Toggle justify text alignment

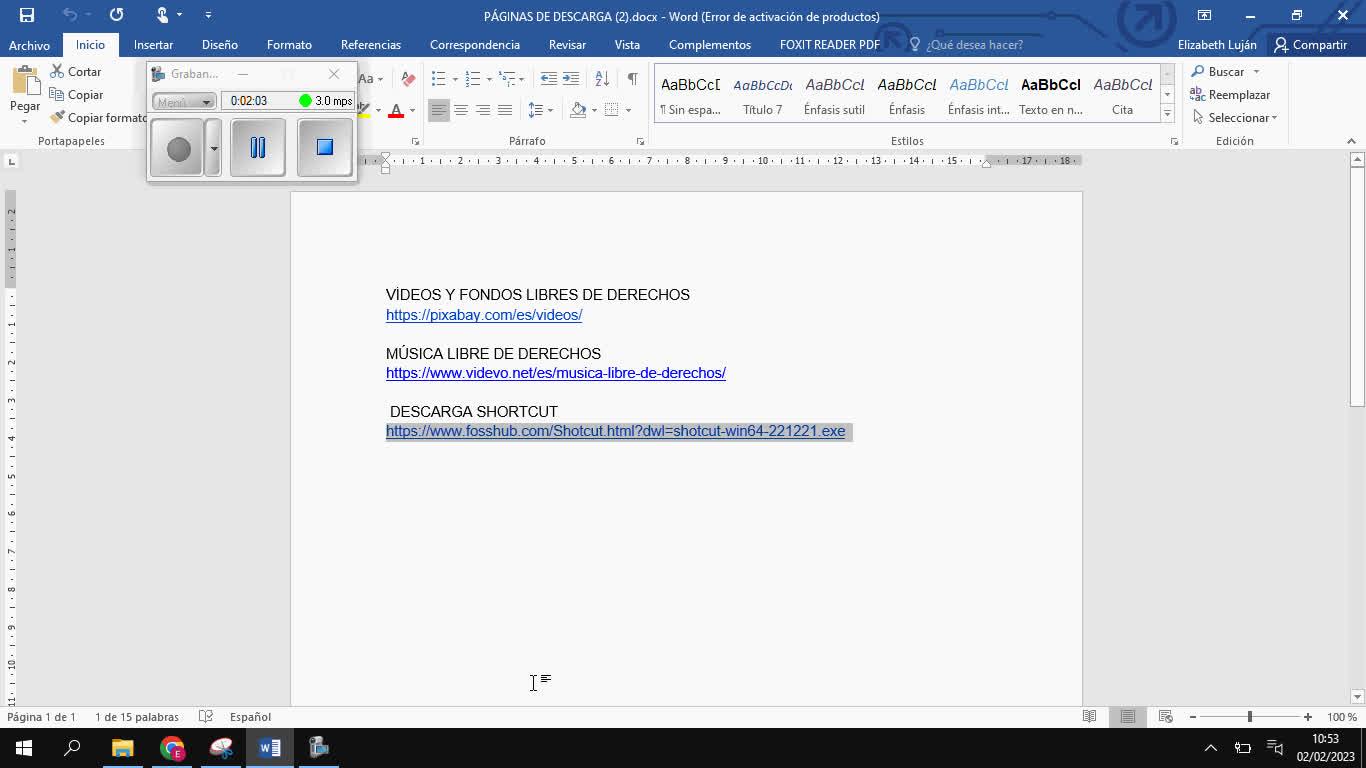coord(505,110)
